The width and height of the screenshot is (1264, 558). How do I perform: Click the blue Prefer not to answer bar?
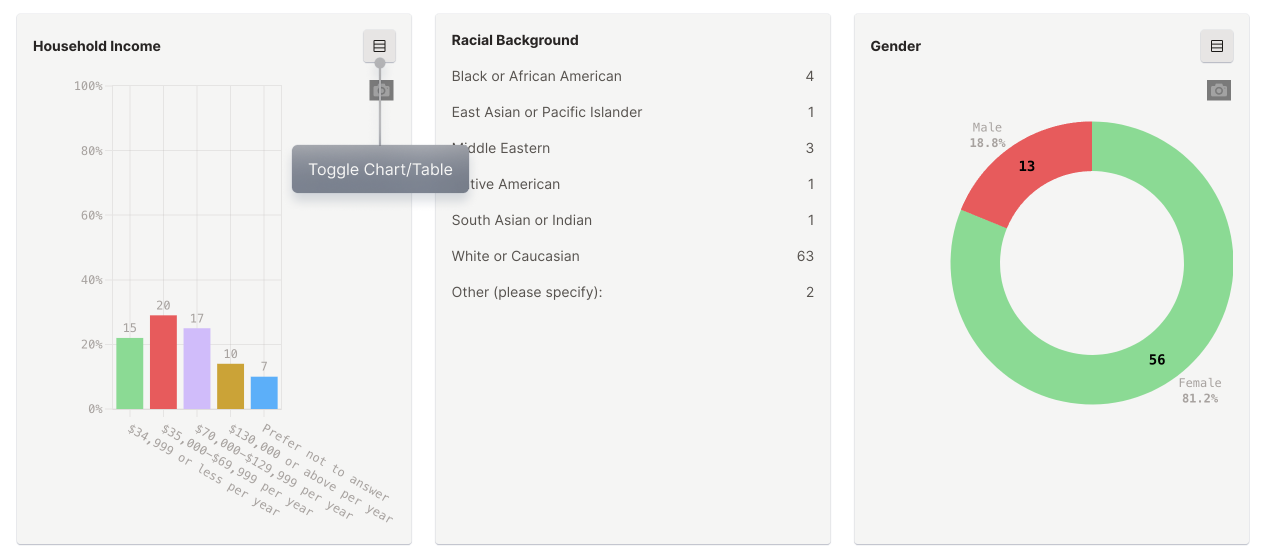(x=264, y=393)
